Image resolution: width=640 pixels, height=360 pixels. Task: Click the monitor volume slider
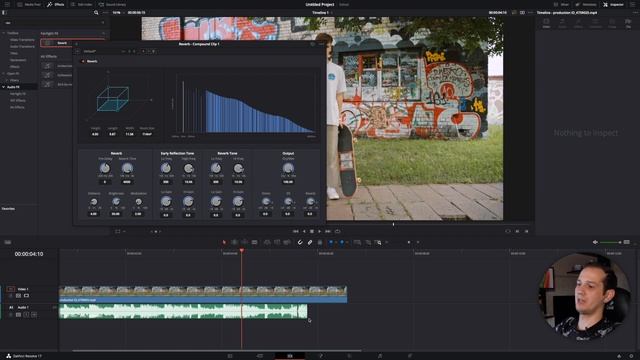(611, 242)
